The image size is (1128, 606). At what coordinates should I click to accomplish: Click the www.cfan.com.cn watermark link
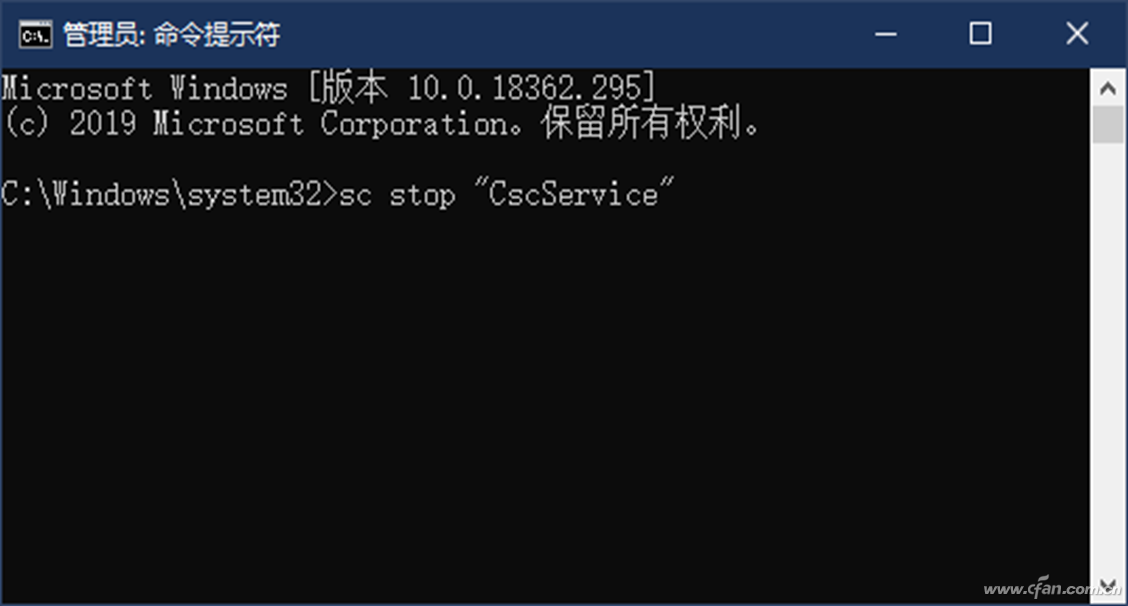1040,590
